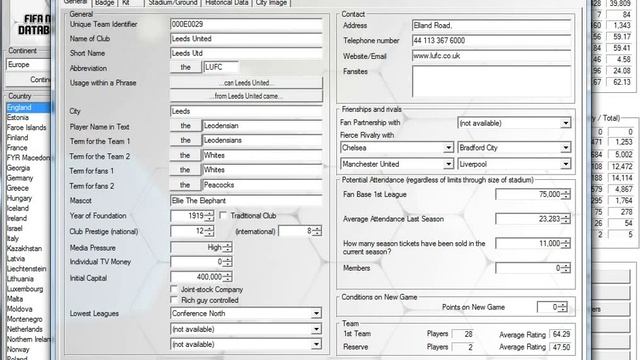Open the Manchester United rivalry dropdown
This screenshot has height=360, width=640.
pyautogui.click(x=448, y=164)
